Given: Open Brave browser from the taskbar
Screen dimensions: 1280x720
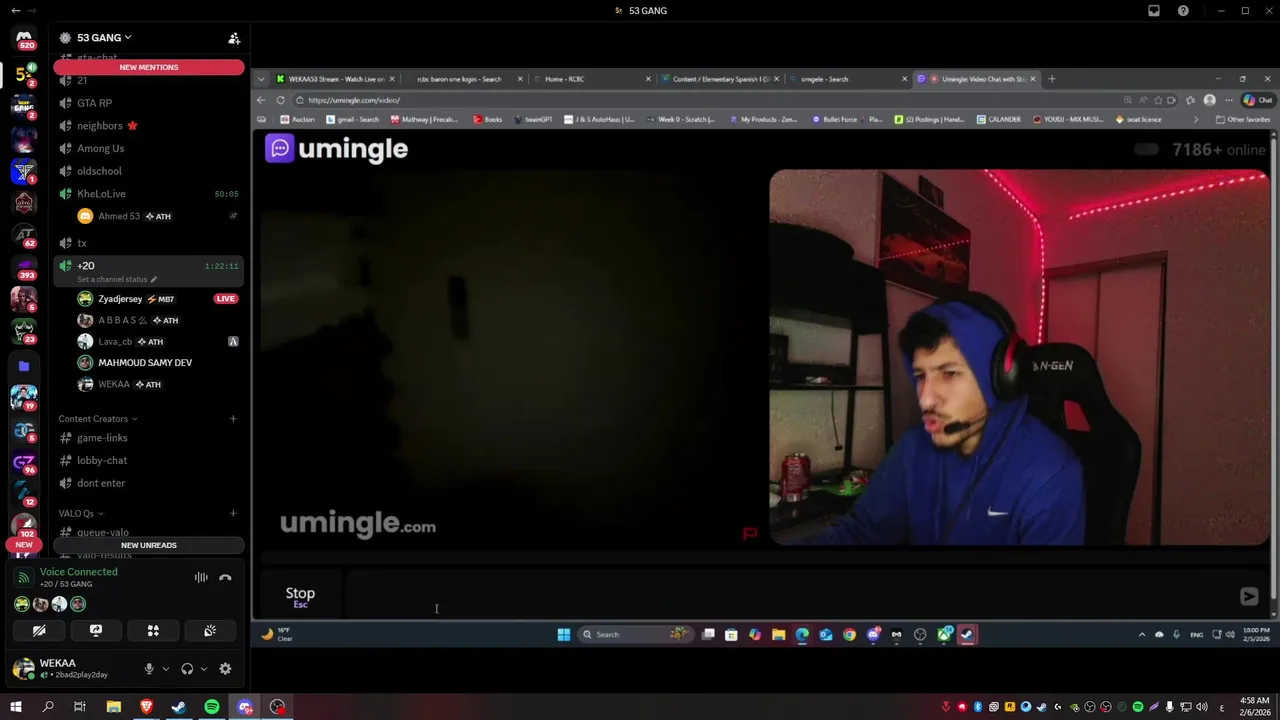Looking at the screenshot, I should click(147, 707).
